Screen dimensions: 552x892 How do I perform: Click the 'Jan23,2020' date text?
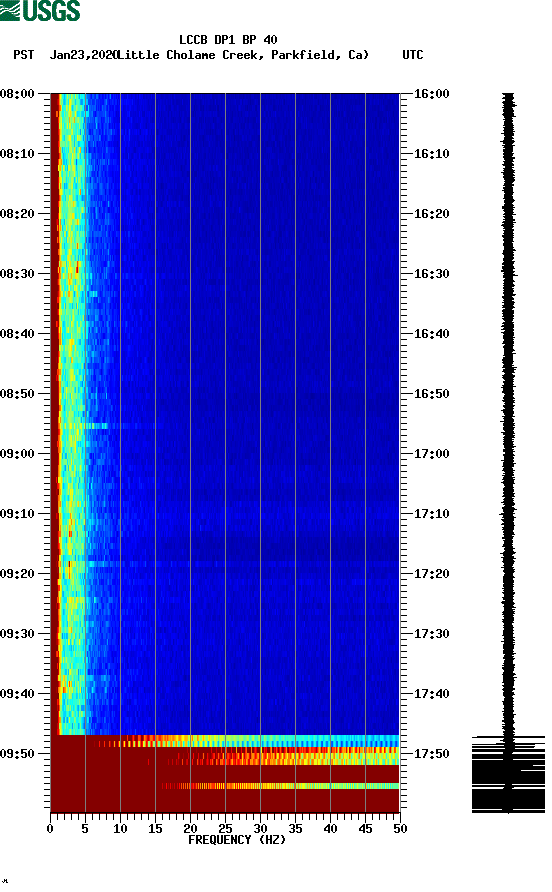pos(83,55)
